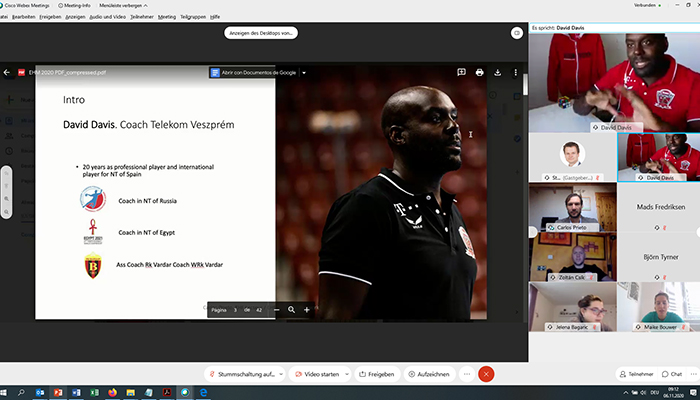
Task: Open the add comment icon in PDF toolbar
Action: coord(461,72)
